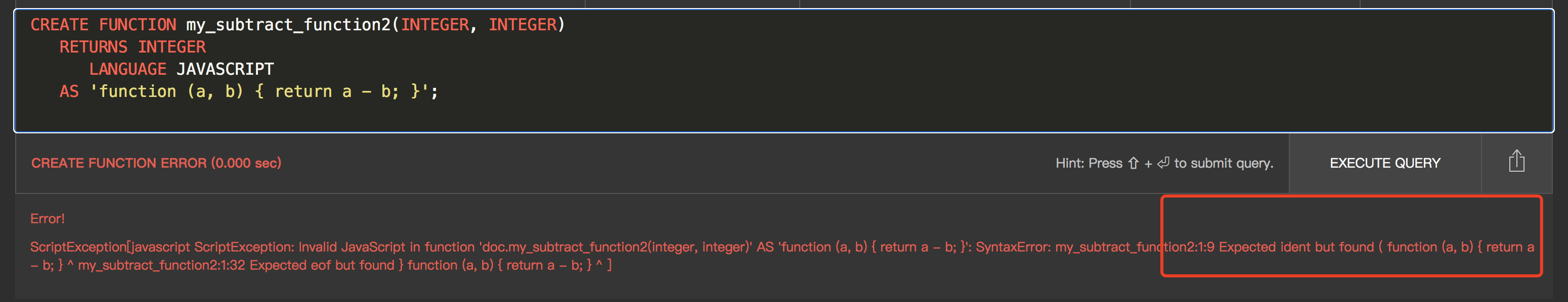Click the red Error! heading
This screenshot has width=1568, height=302.
[48, 219]
